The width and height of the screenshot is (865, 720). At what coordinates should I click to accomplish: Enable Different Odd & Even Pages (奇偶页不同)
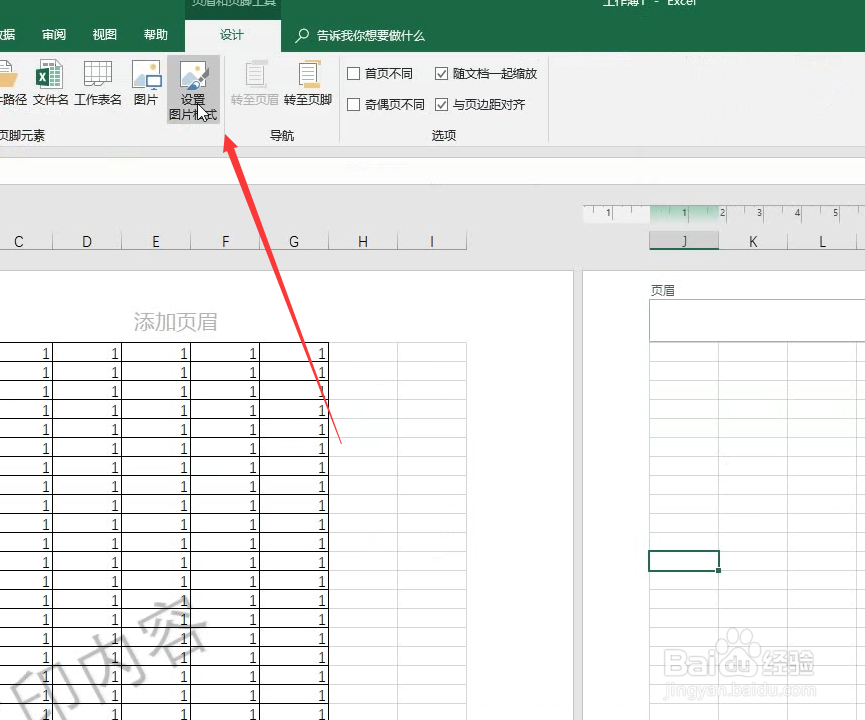(386, 104)
